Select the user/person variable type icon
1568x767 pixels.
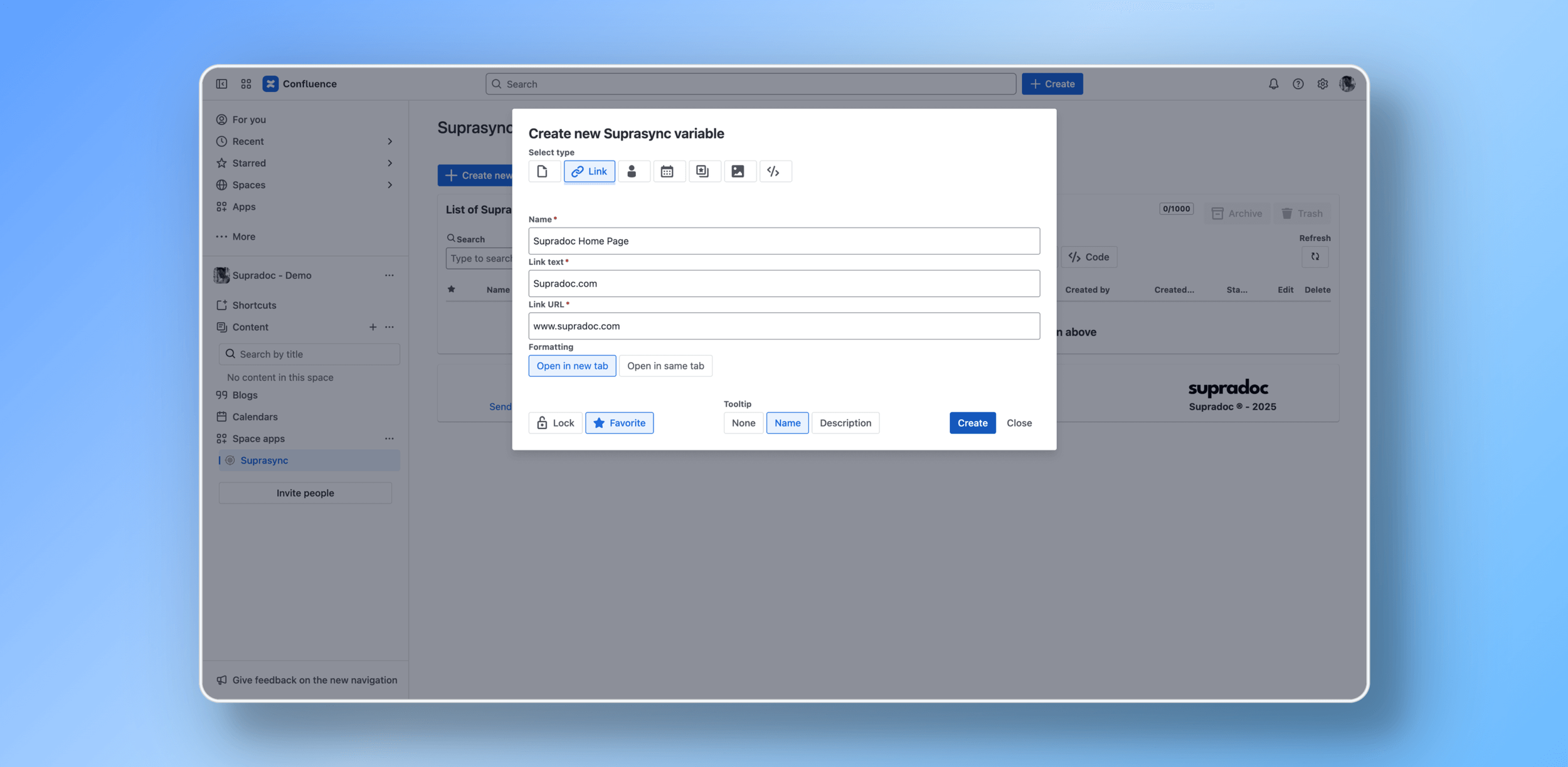tap(632, 171)
